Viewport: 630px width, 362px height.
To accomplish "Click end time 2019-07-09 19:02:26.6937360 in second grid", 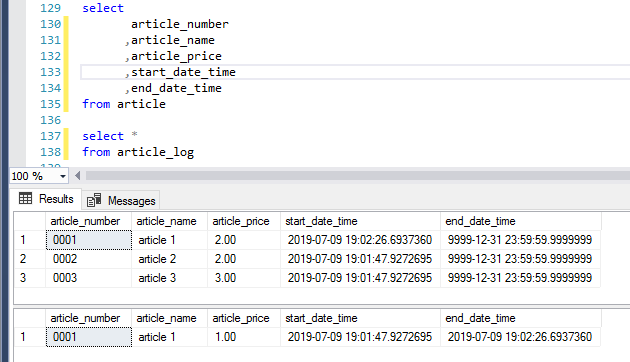I will [x=521, y=337].
